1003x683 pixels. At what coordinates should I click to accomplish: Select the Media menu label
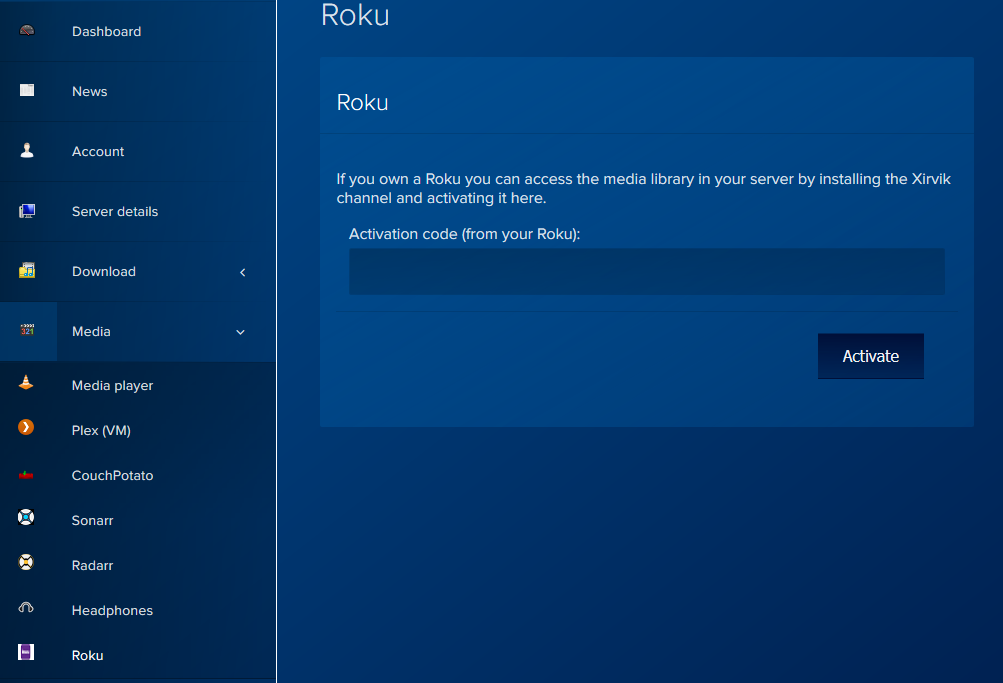(91, 332)
